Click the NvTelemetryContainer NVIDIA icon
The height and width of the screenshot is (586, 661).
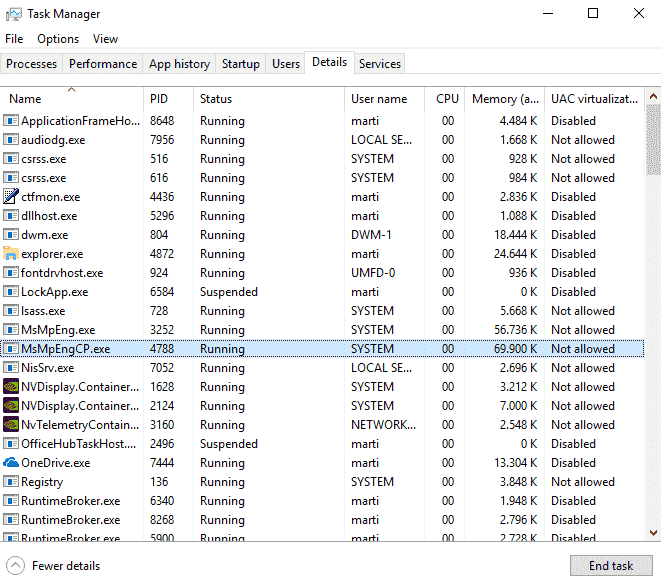coord(11,425)
